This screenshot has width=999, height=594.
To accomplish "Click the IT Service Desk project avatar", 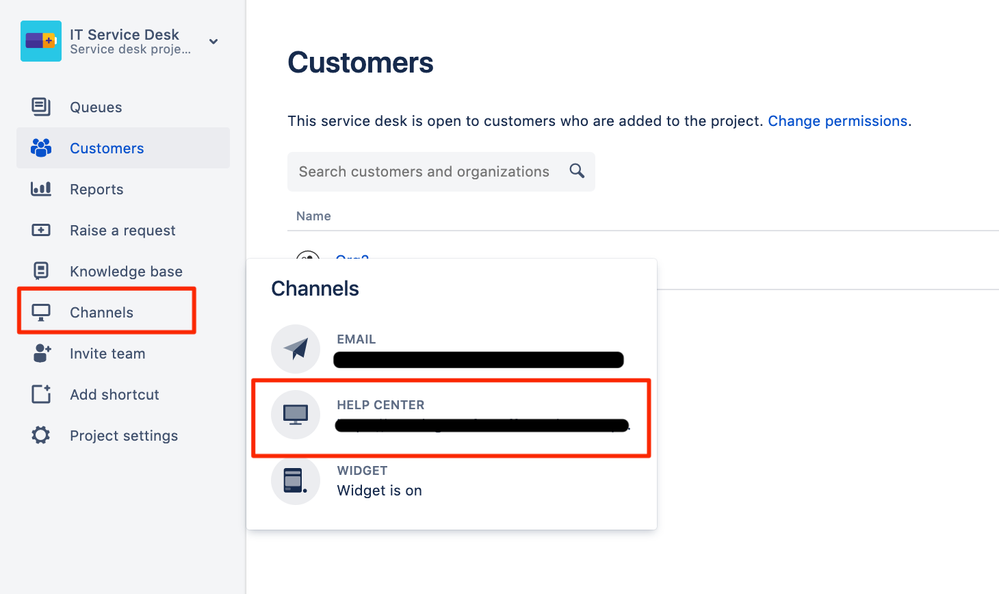I will point(41,41).
